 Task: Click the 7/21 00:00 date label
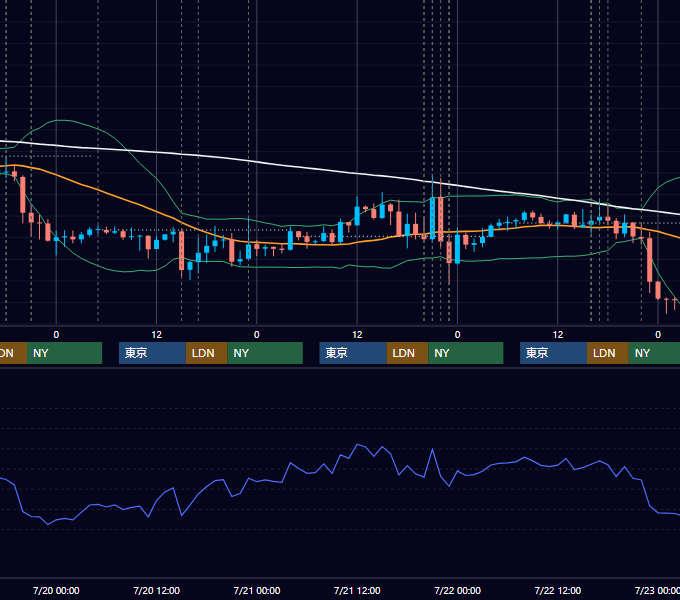pyautogui.click(x=257, y=590)
